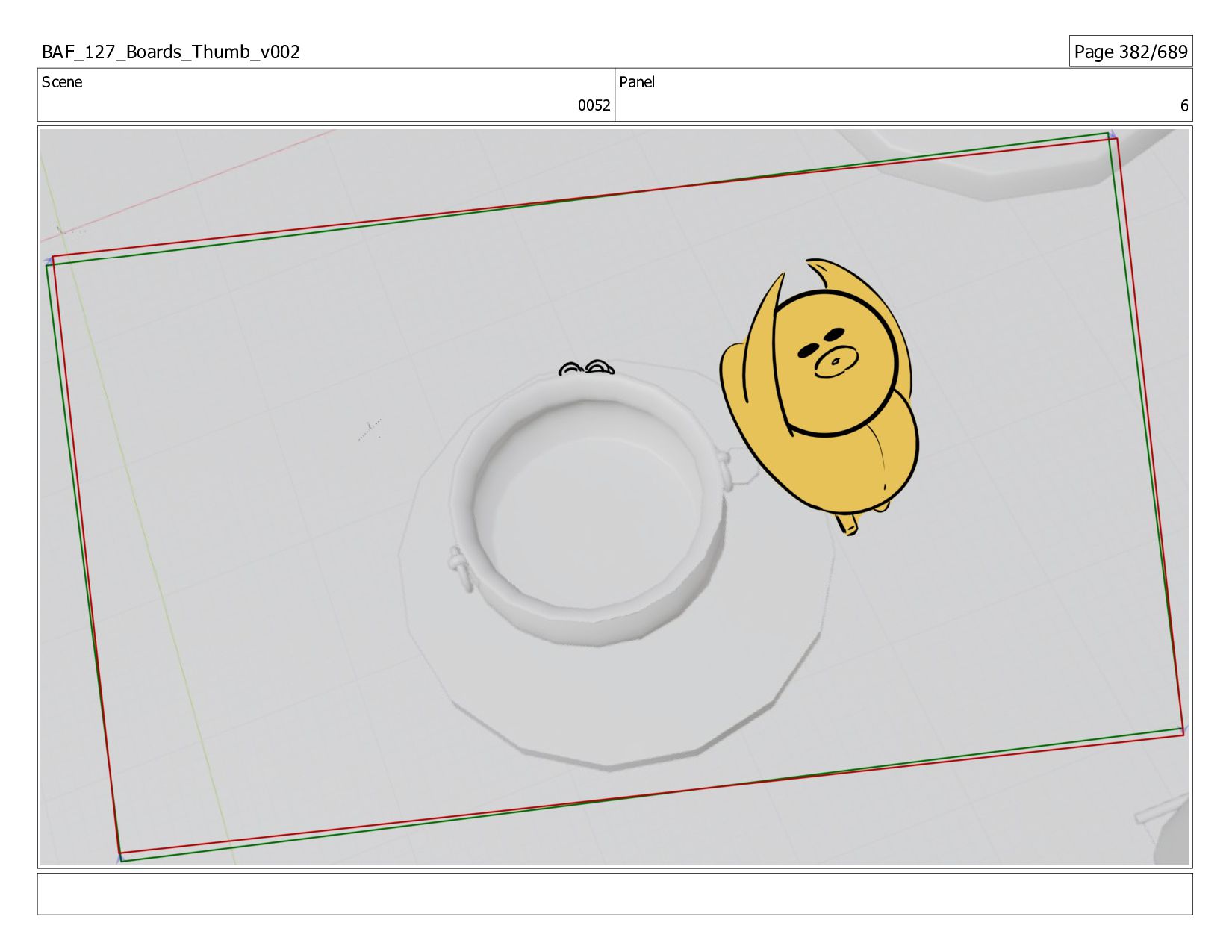Click the empty notes box below the panel
Screen dimensions: 1232x952
[615, 894]
